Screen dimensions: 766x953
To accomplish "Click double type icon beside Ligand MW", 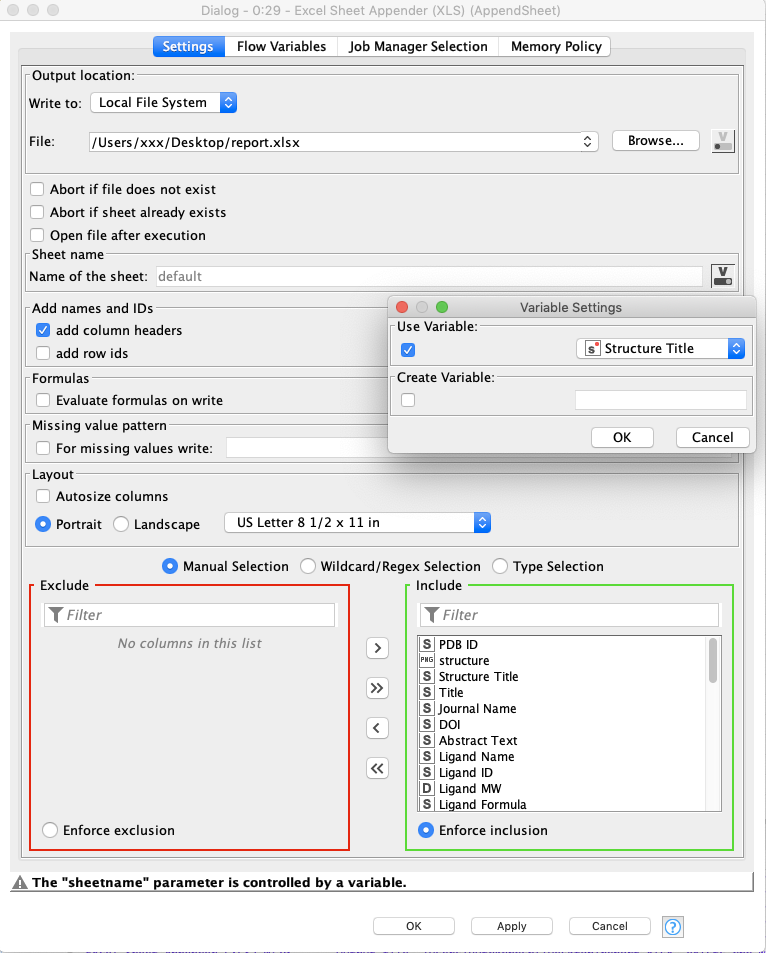I will [x=427, y=788].
